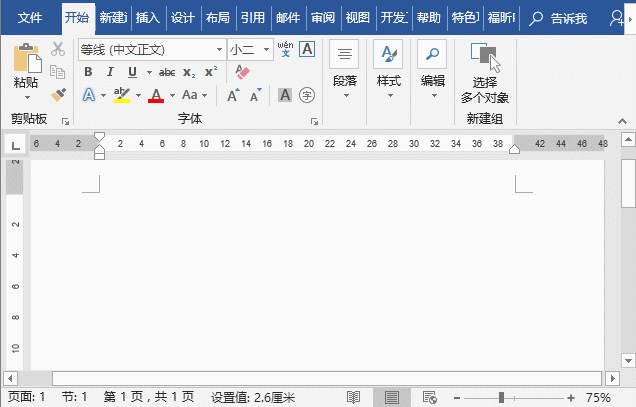Toggle character shading icon

point(285,95)
